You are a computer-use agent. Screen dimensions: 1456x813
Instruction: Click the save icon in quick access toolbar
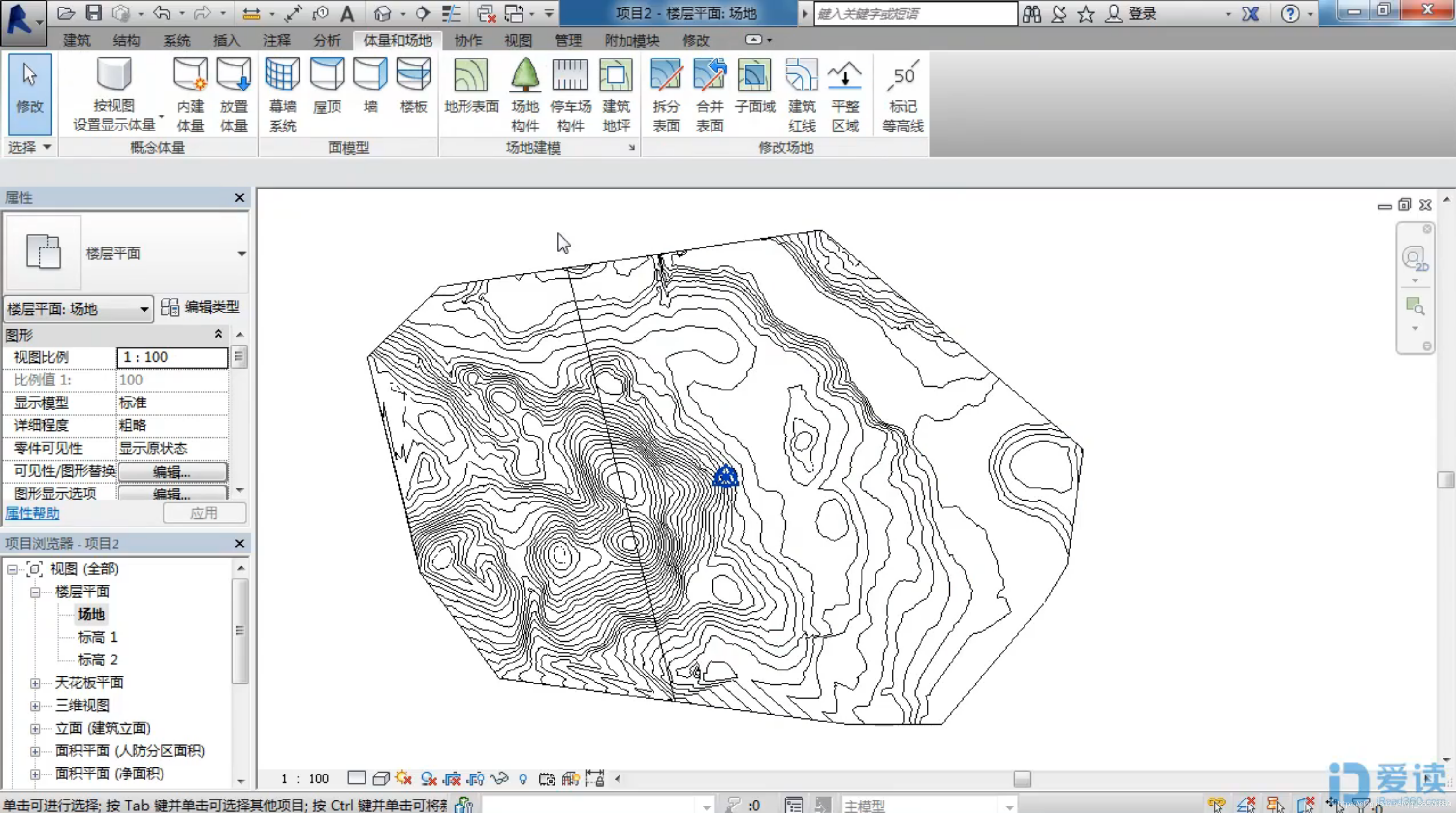[x=93, y=13]
